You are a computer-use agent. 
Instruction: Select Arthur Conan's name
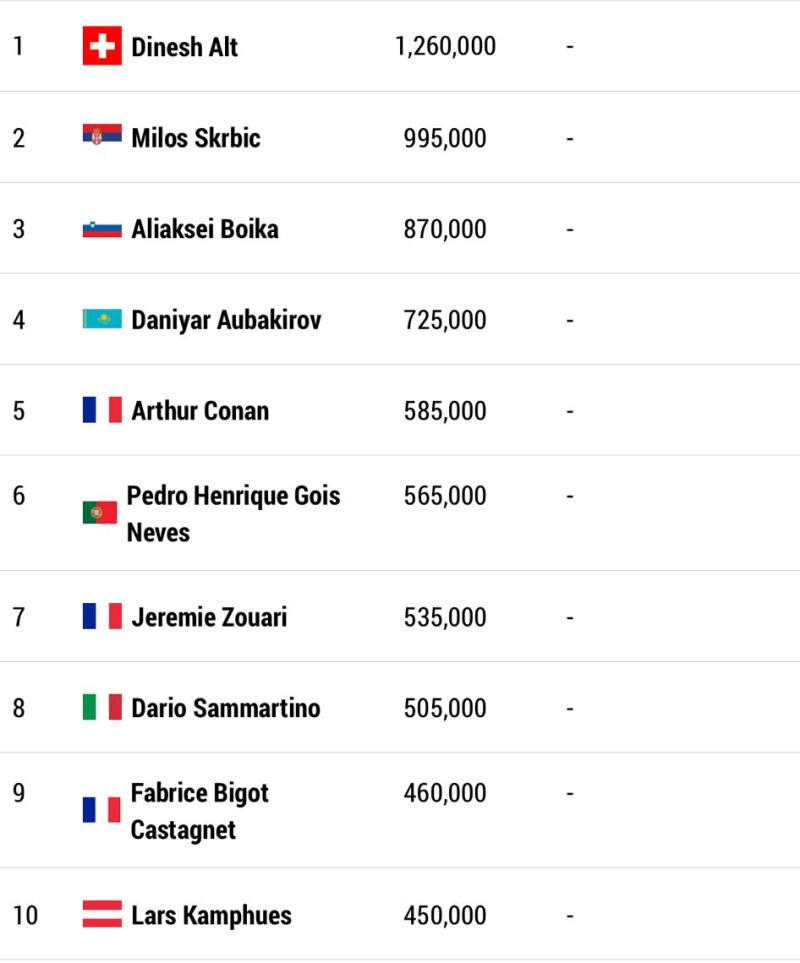[x=200, y=411]
